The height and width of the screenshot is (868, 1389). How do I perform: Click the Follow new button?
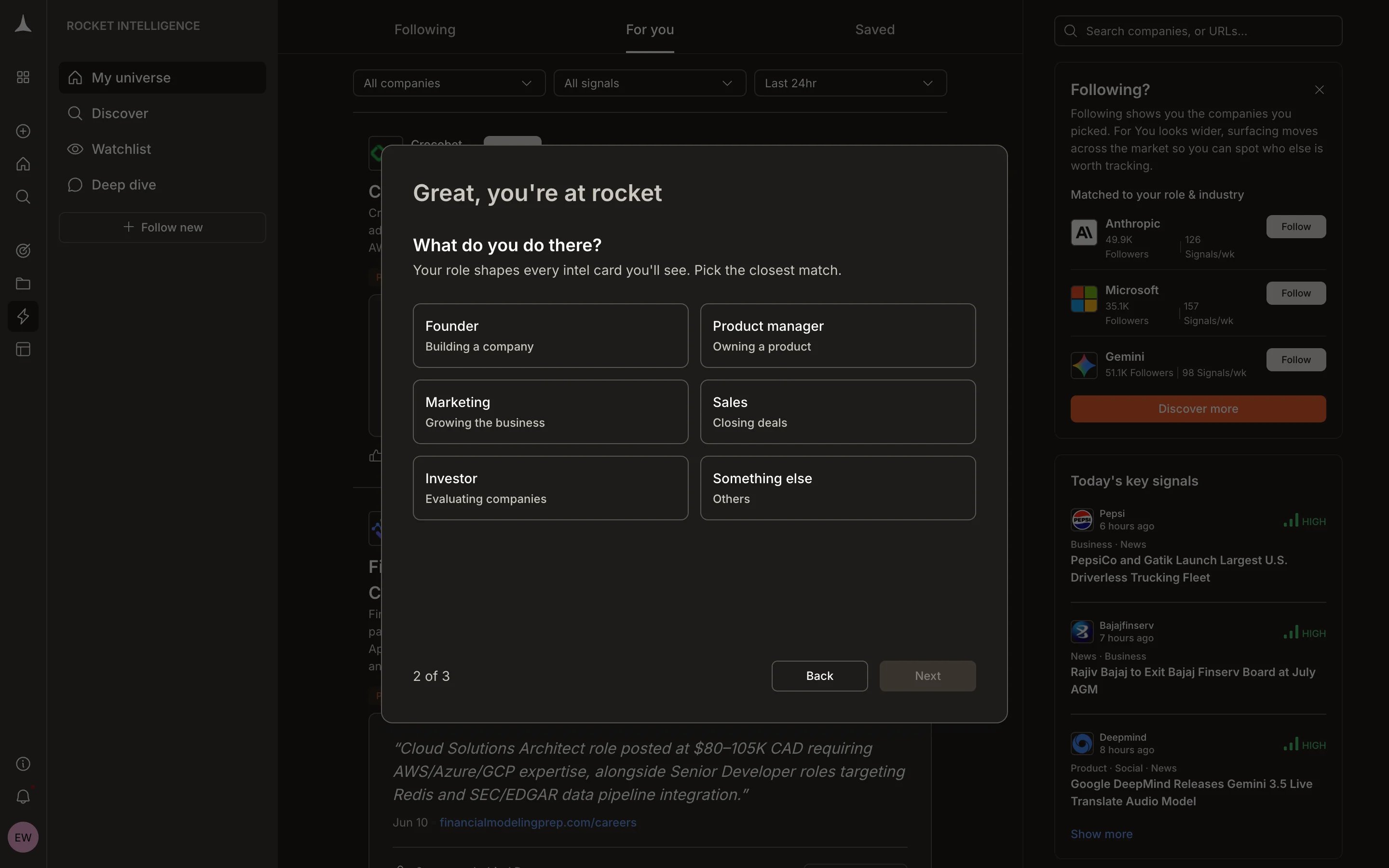(x=163, y=227)
